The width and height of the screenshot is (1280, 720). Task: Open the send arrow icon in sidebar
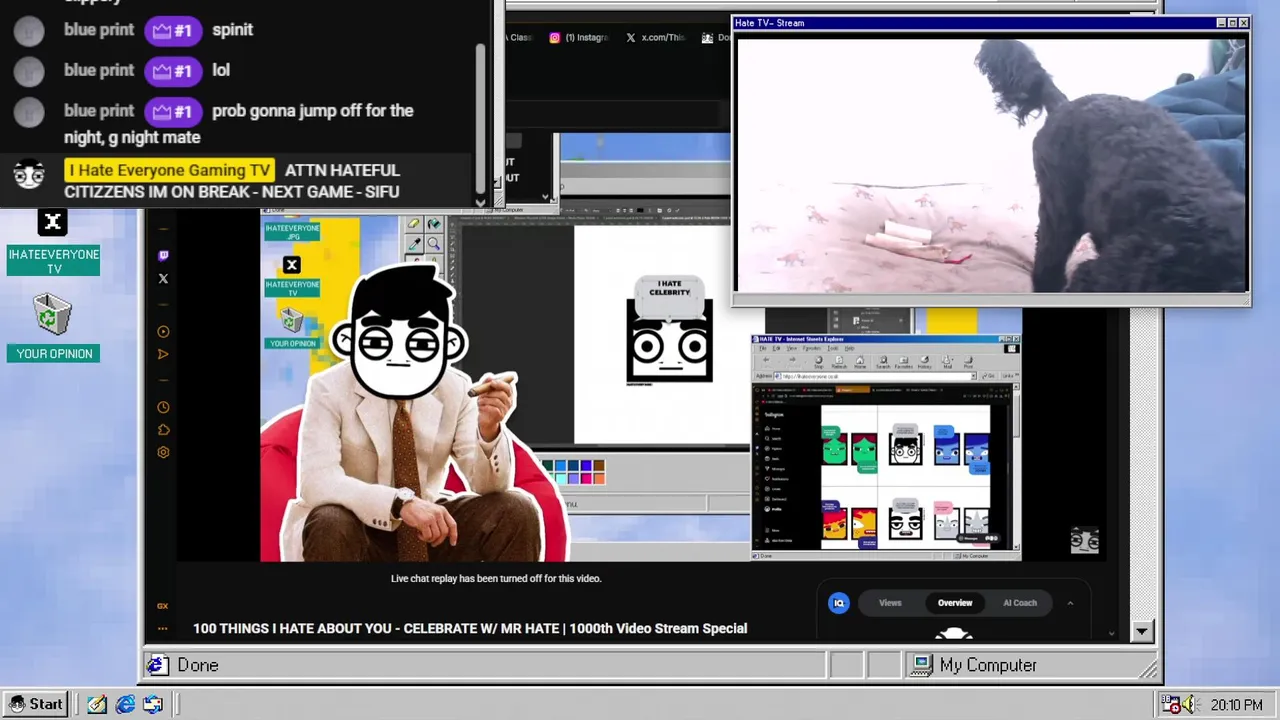pos(163,354)
